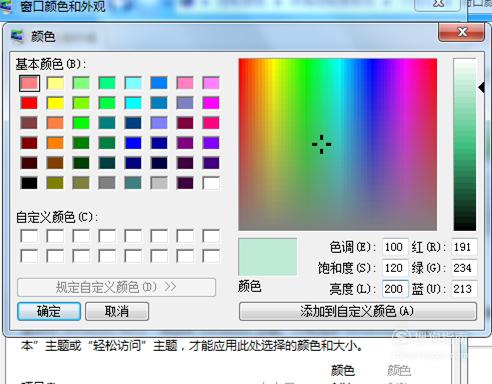This screenshot has height=384, width=492.
Task: Choose the bright yellow basic color swatch
Action: click(x=55, y=103)
